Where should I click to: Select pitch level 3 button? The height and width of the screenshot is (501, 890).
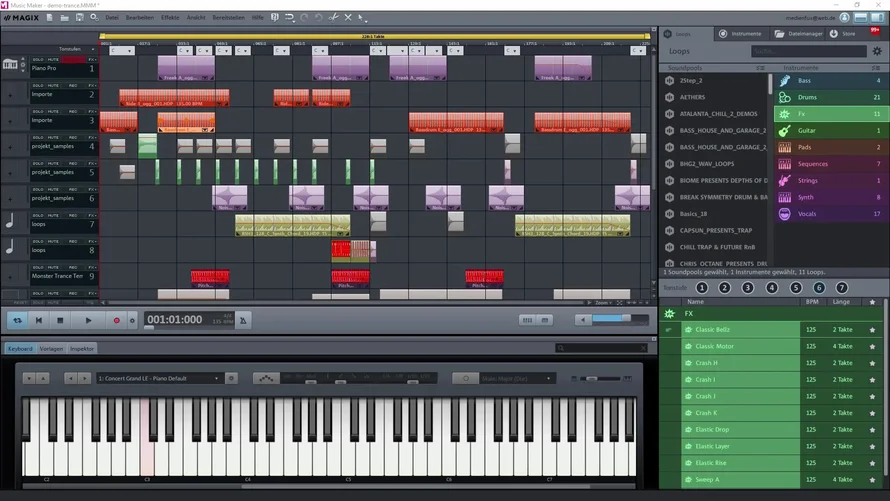point(748,287)
